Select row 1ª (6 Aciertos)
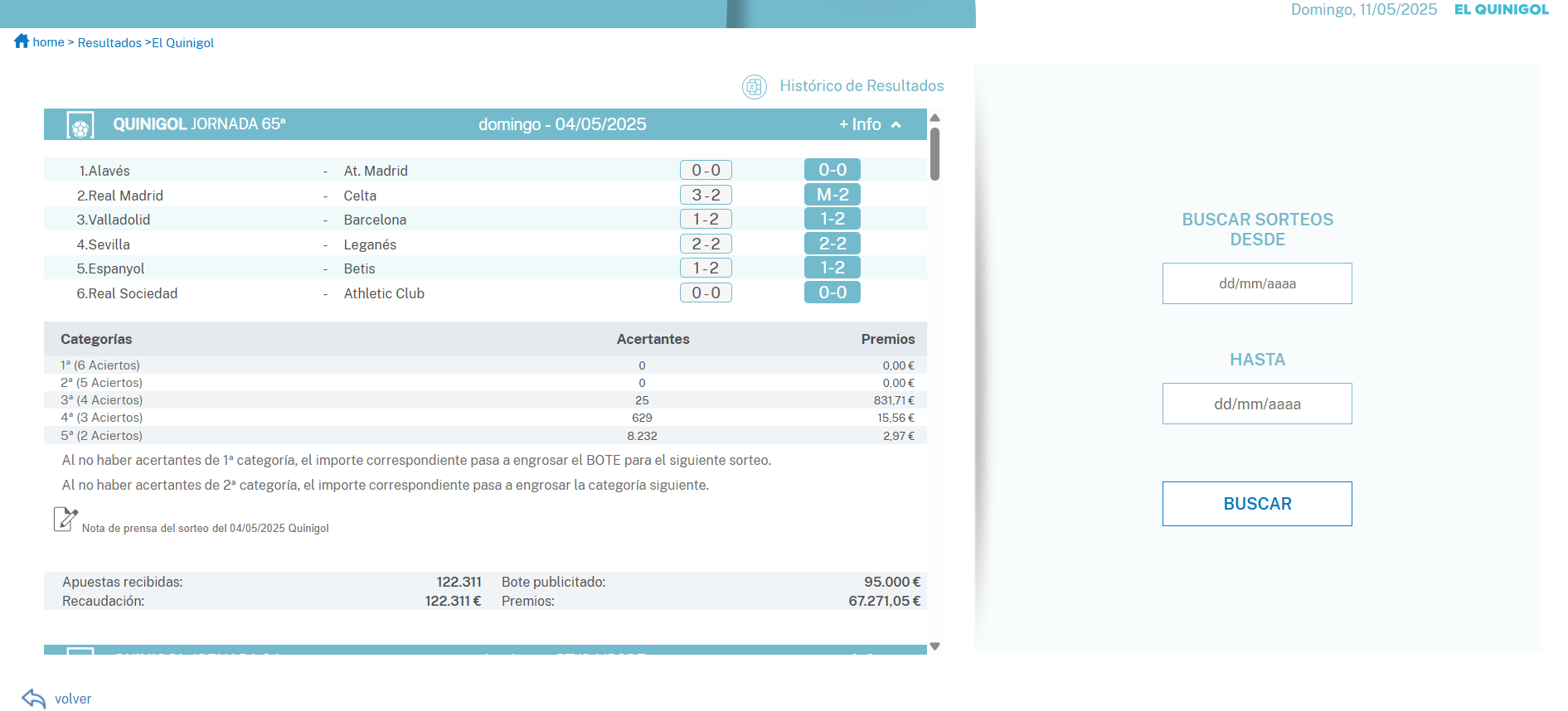The width and height of the screenshot is (1568, 711). point(485,365)
